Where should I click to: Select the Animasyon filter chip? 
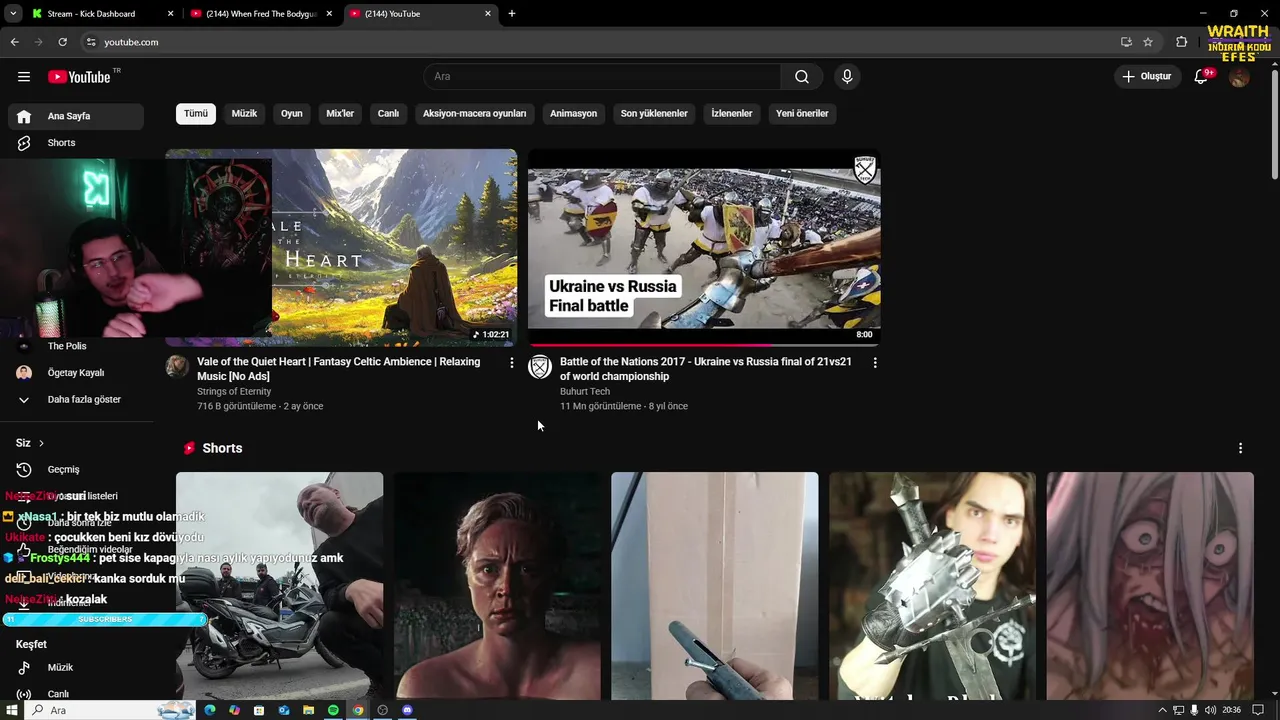[573, 114]
